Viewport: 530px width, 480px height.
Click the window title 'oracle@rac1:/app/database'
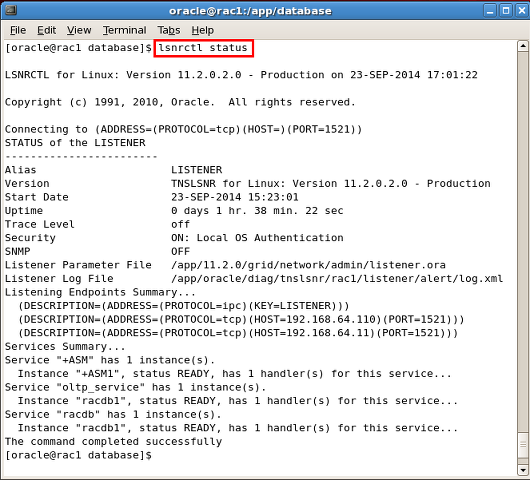tap(250, 11)
